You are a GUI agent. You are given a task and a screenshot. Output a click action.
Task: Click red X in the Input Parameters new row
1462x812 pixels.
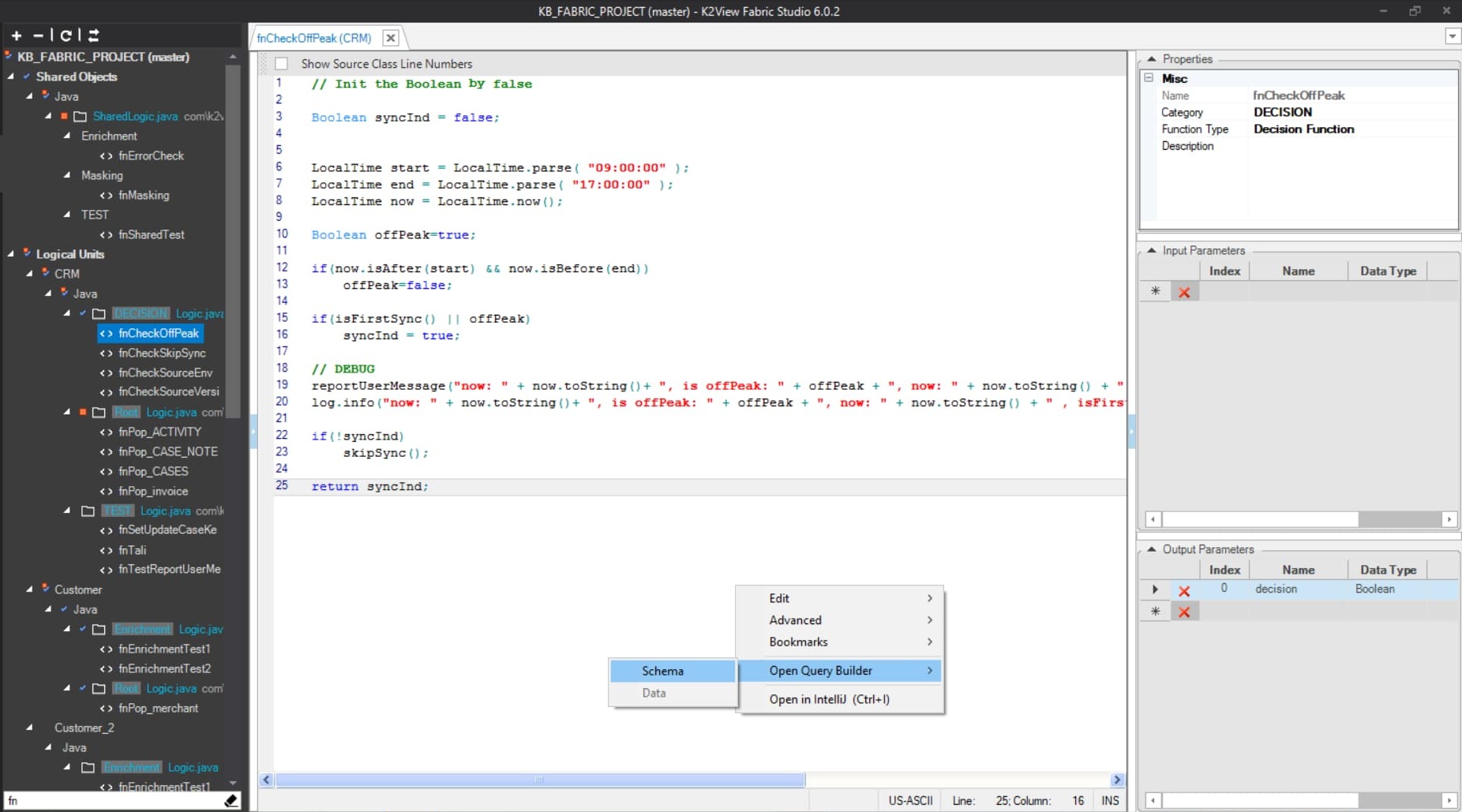(1184, 292)
